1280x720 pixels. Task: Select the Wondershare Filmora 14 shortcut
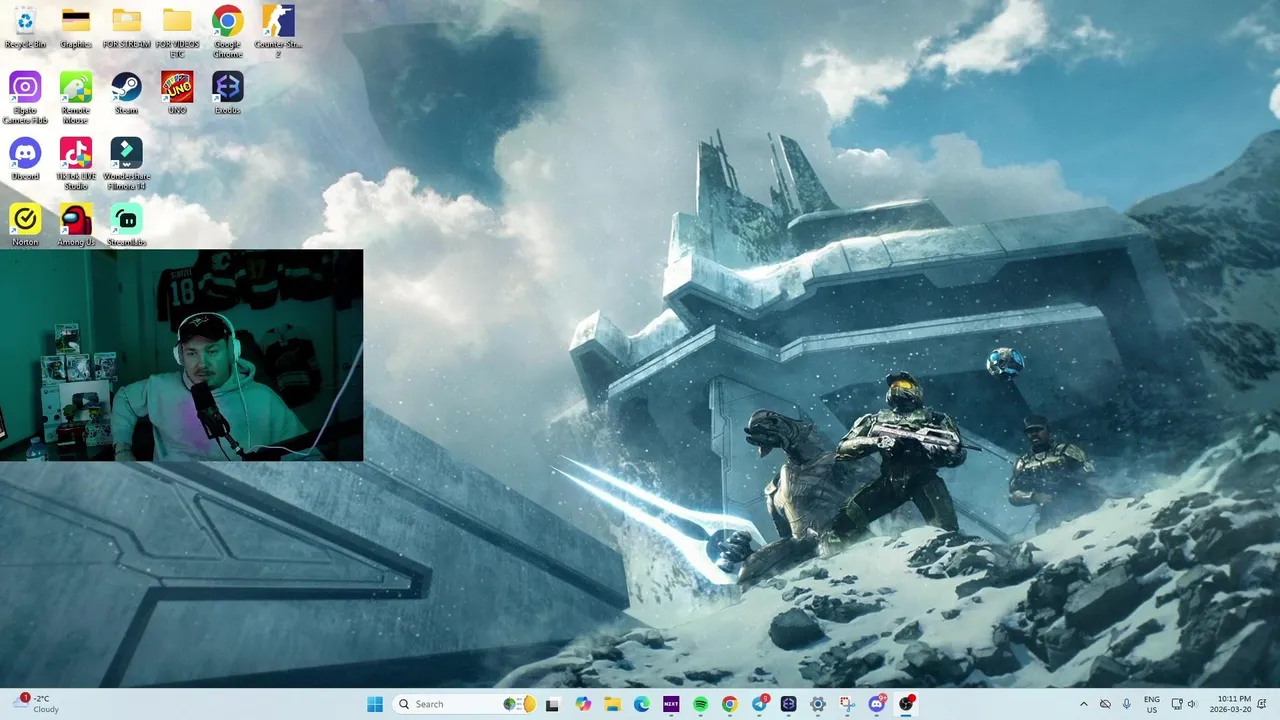[126, 164]
